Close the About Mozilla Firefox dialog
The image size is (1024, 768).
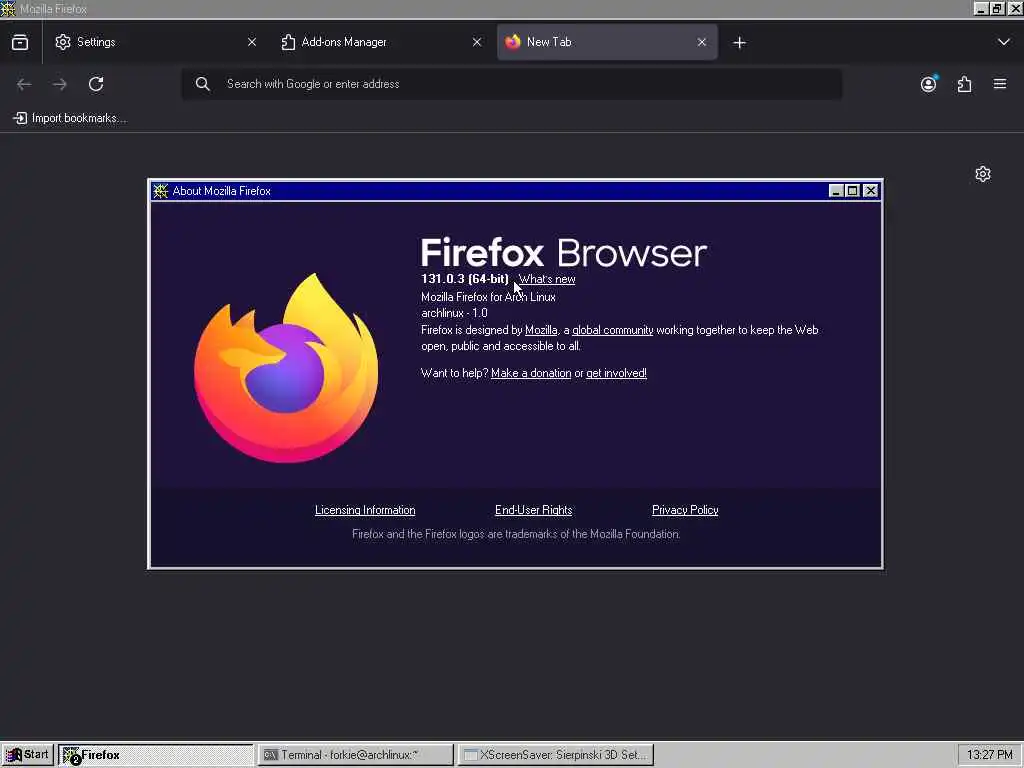(871, 191)
